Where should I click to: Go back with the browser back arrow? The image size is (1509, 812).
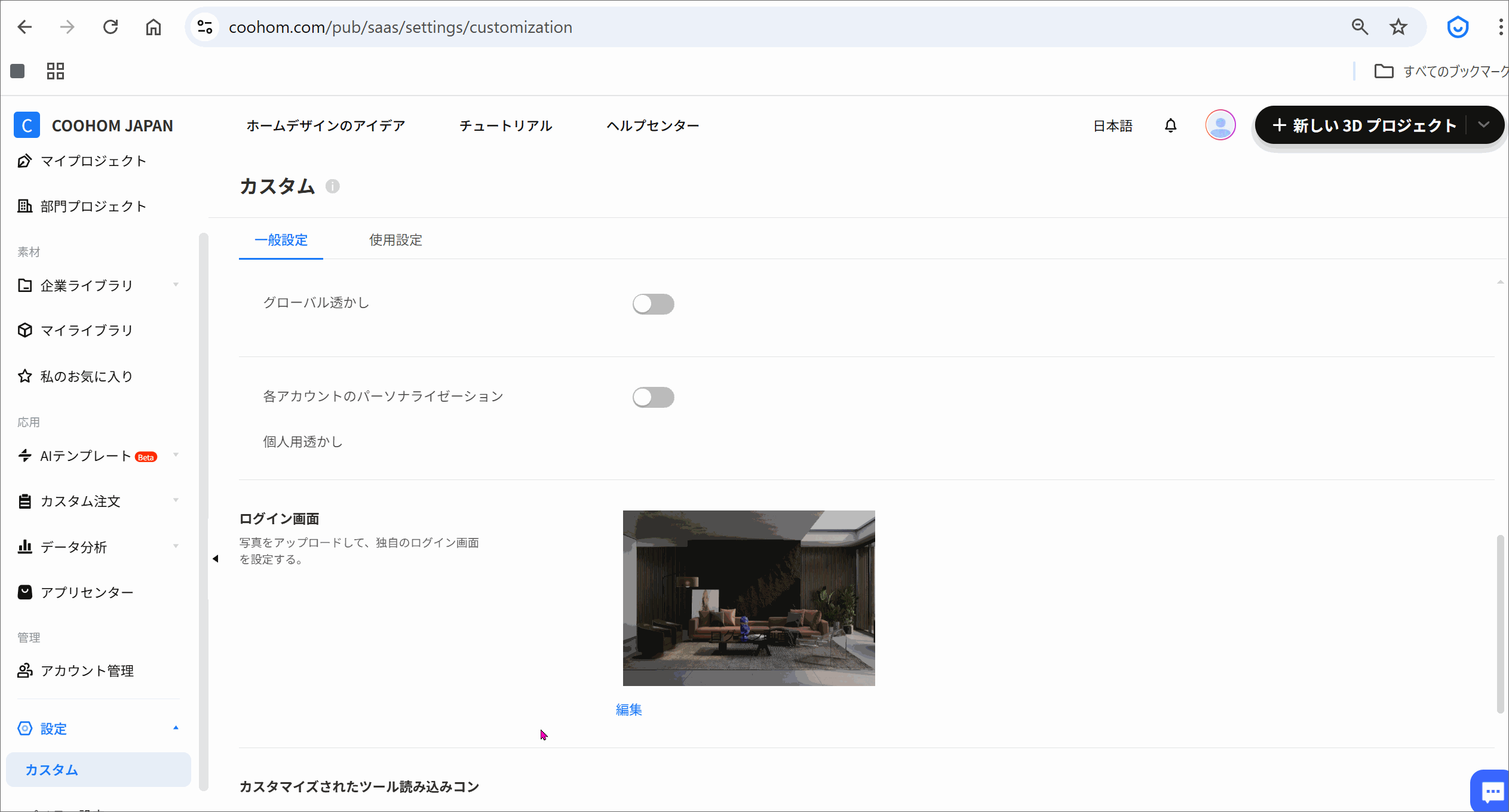pos(24,27)
